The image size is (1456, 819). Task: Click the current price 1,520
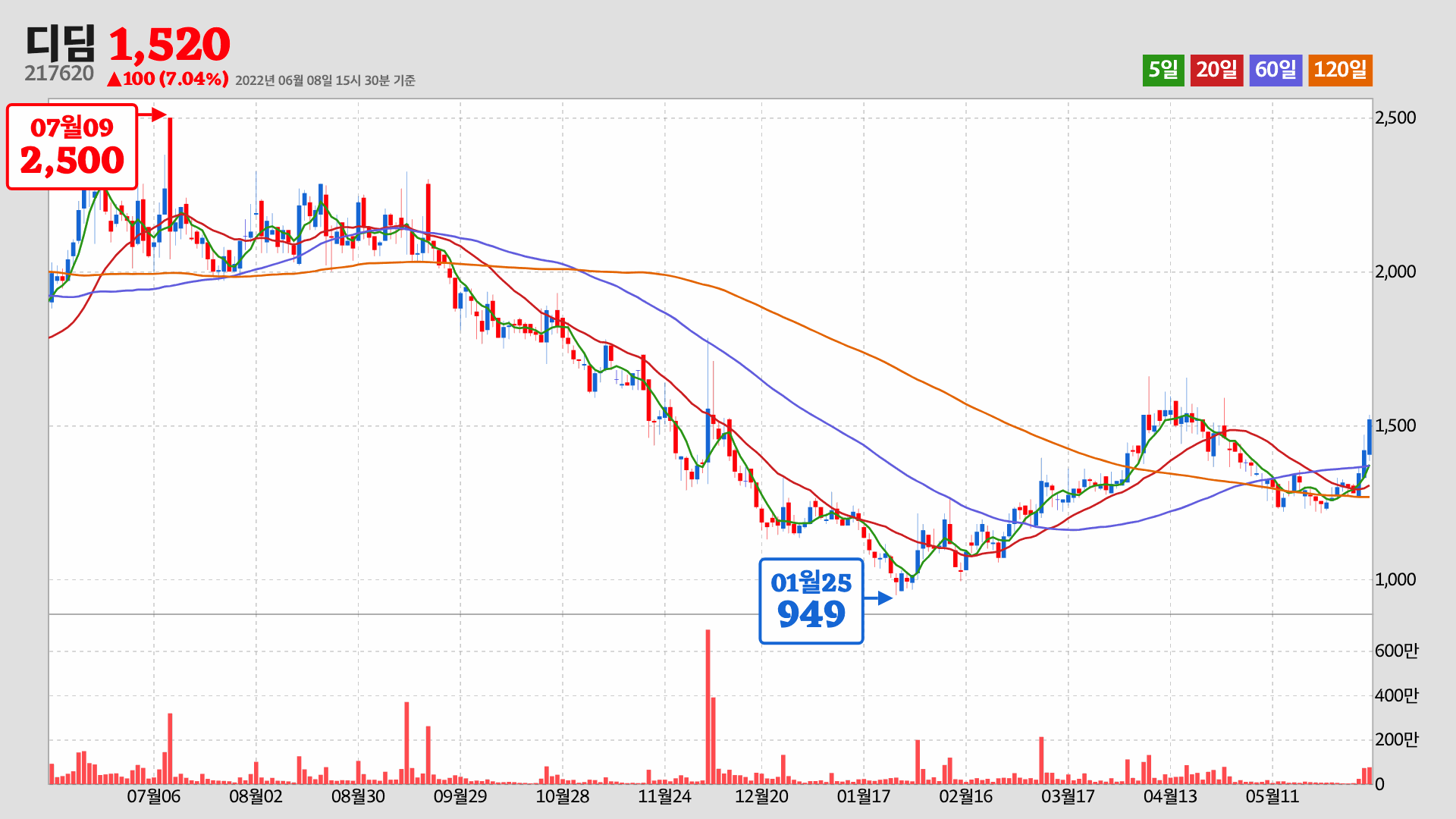[170, 45]
